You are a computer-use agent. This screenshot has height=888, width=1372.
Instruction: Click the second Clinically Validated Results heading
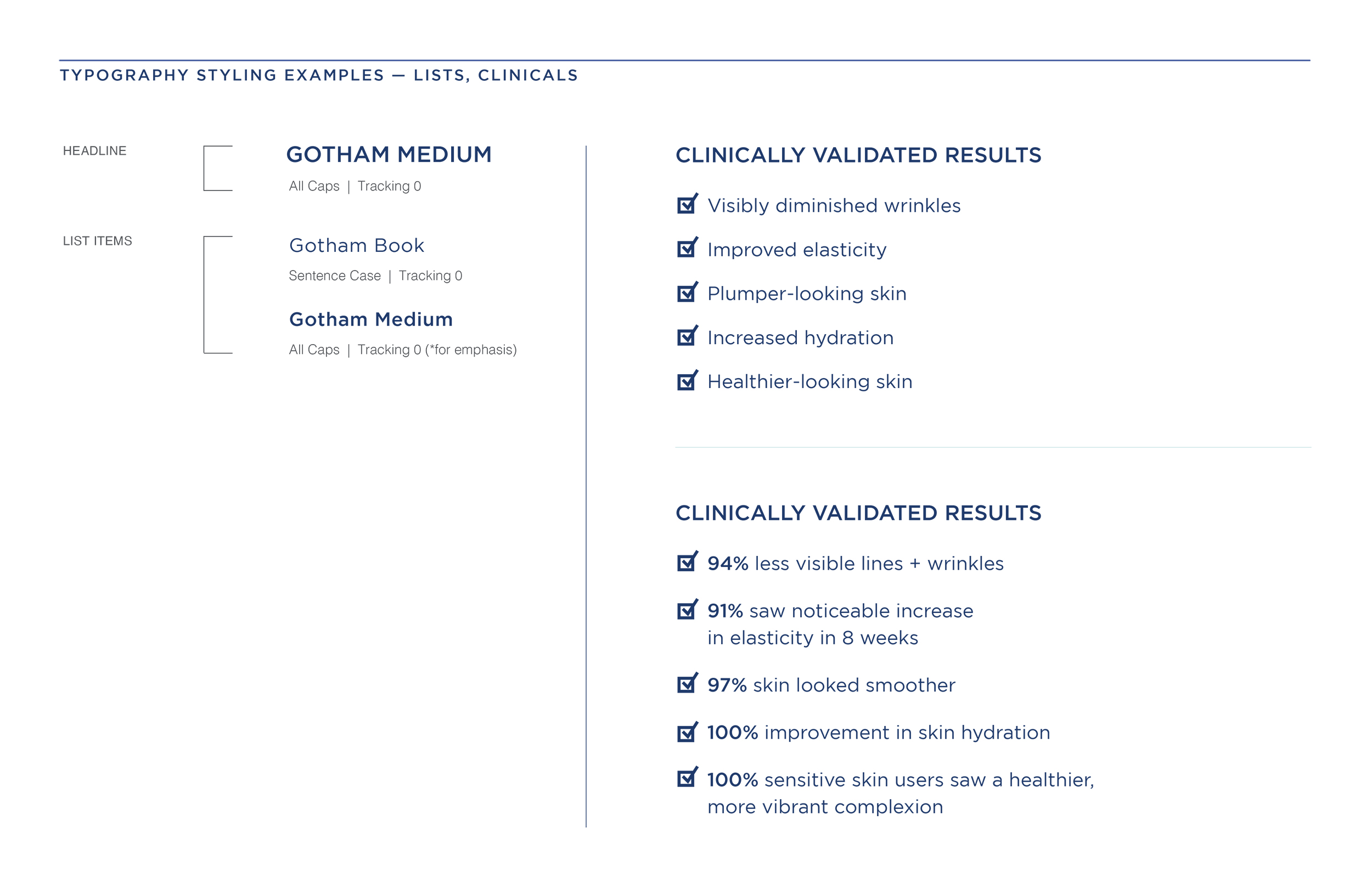point(858,513)
